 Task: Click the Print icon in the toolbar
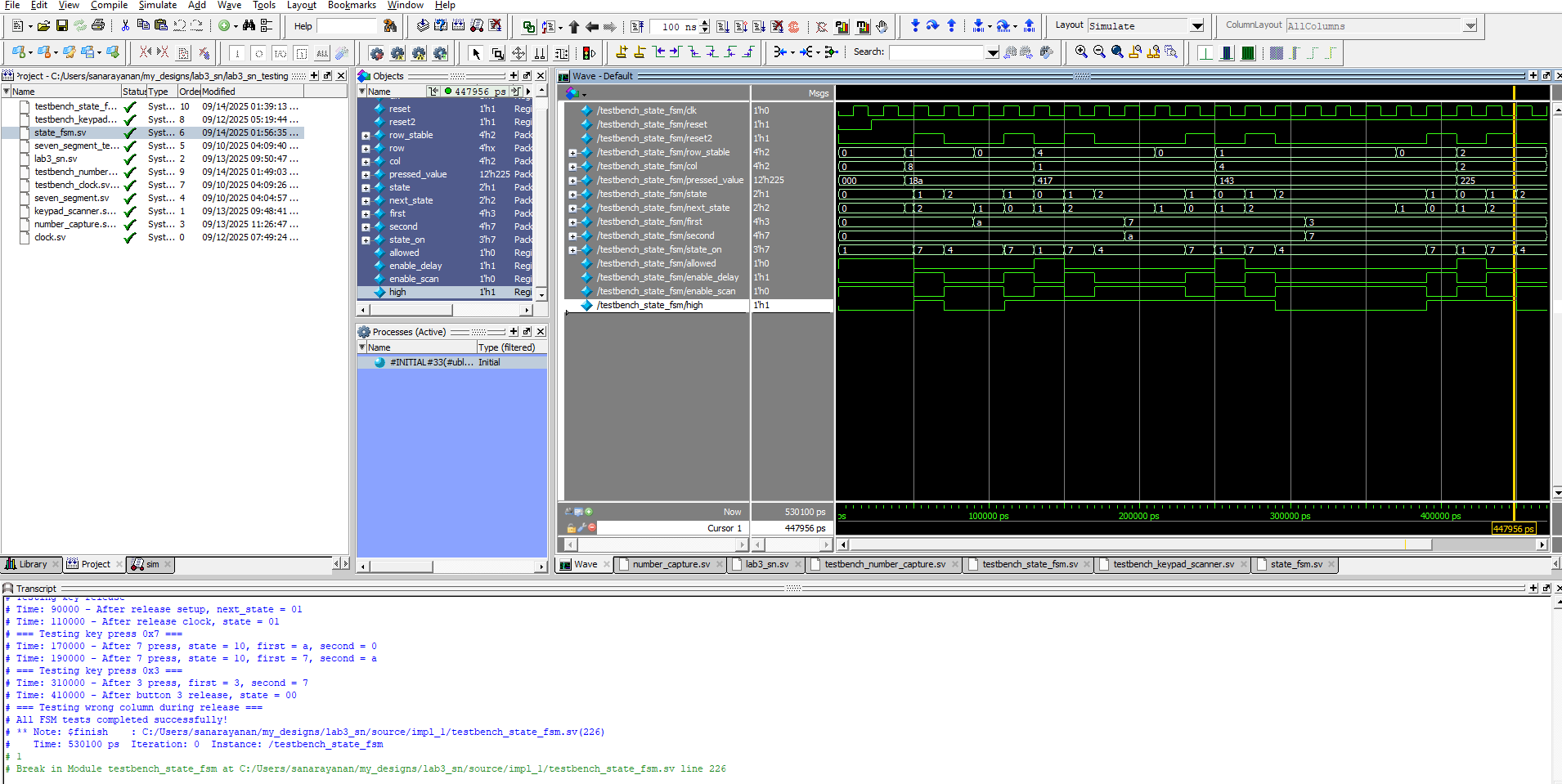(98, 26)
